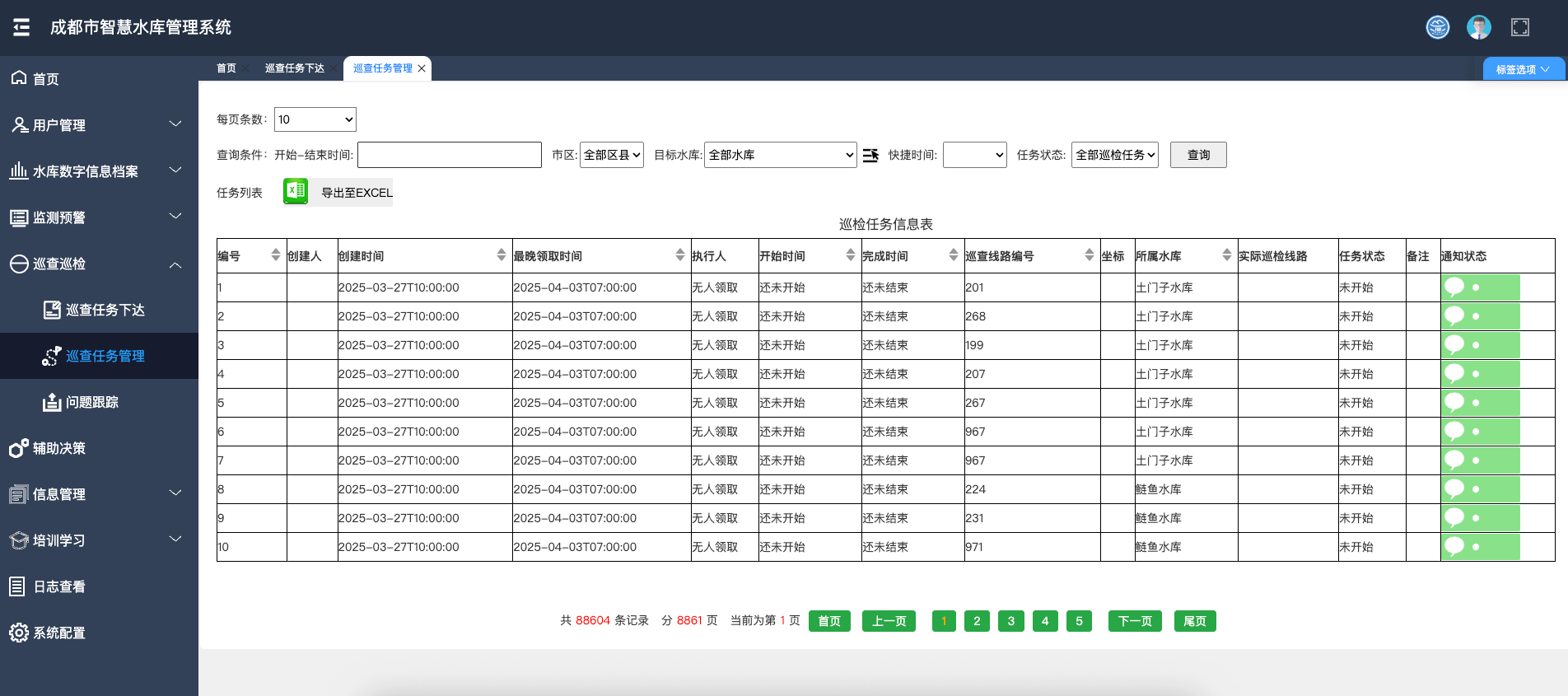Sort by 所属水库 column arrows
The image size is (1568, 696).
[x=1227, y=255]
